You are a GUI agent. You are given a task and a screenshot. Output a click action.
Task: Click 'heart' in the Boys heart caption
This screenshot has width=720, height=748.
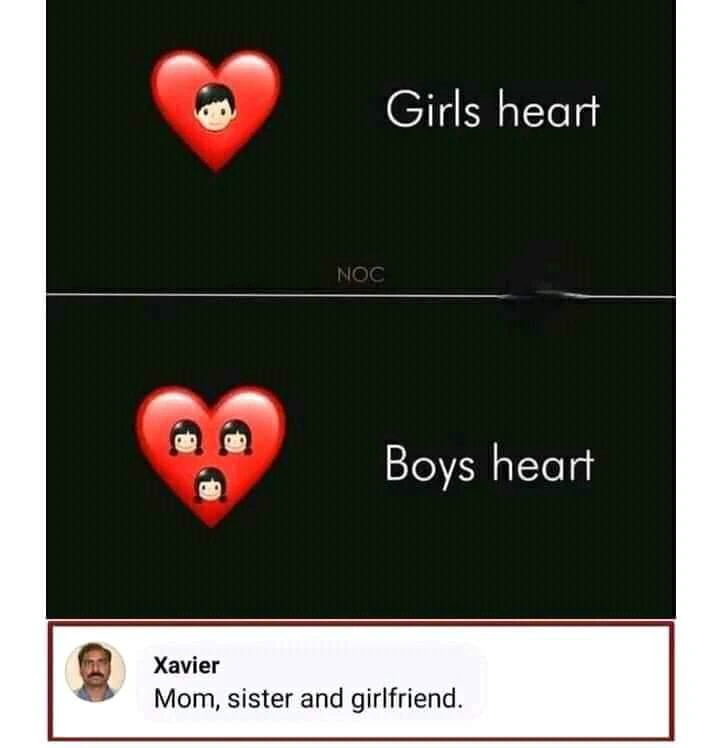coord(543,463)
